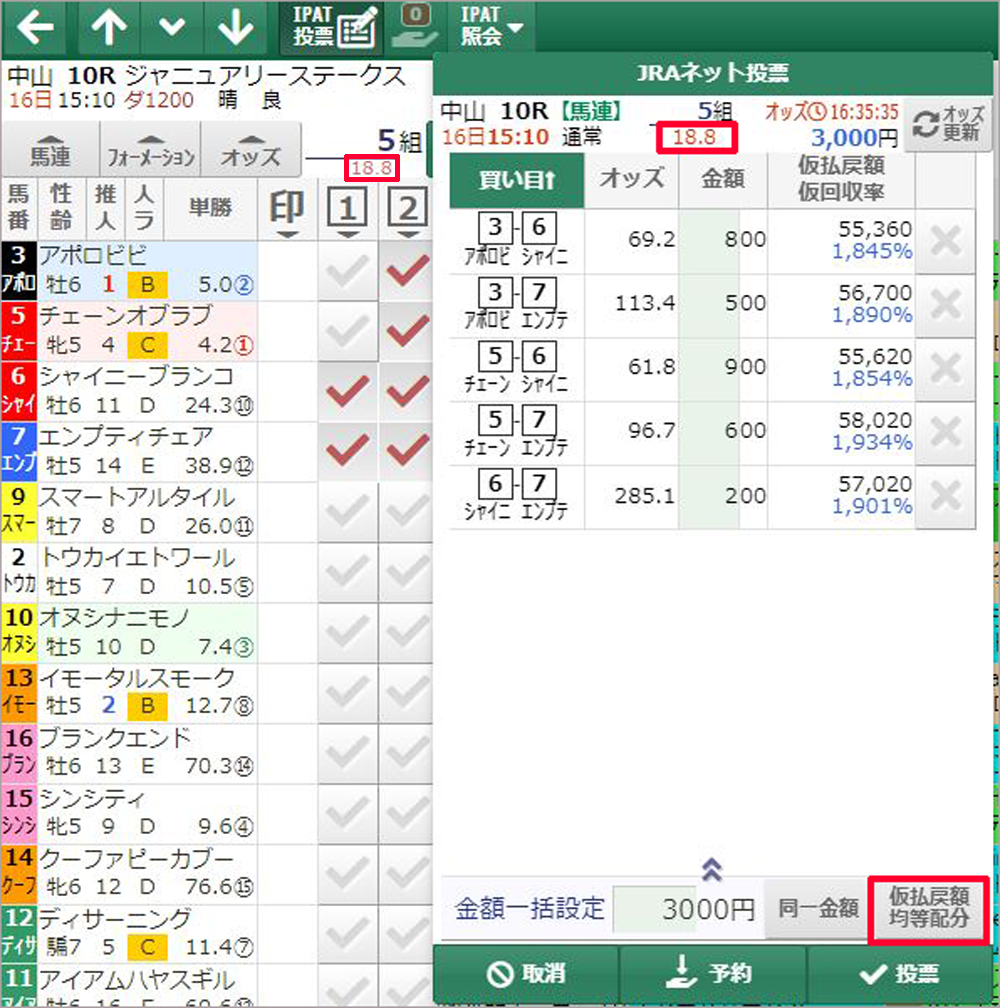Expand the column 1 header dropdown
The width and height of the screenshot is (1000, 1008).
347,212
